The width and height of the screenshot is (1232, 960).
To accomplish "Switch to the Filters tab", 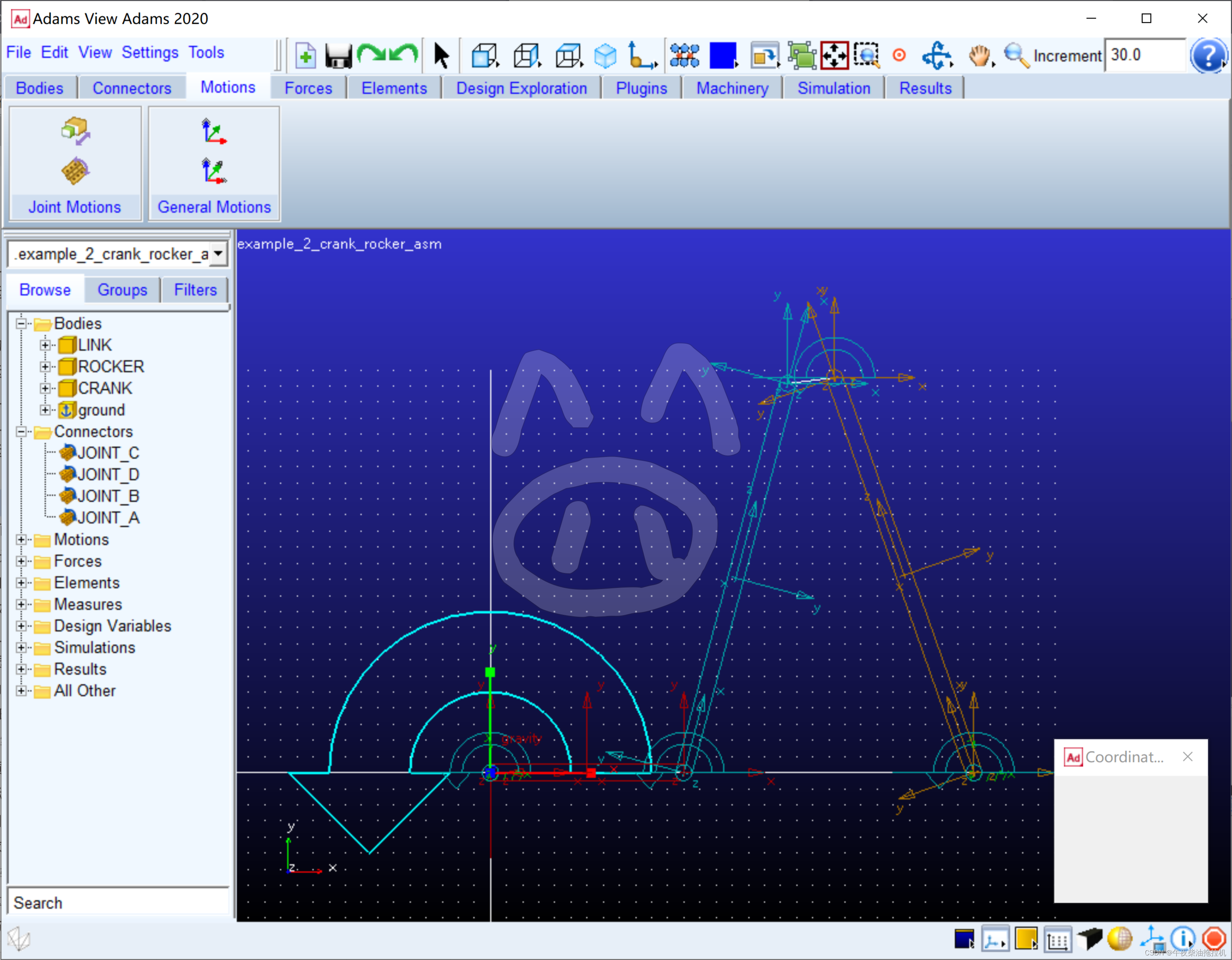I will click(x=195, y=290).
